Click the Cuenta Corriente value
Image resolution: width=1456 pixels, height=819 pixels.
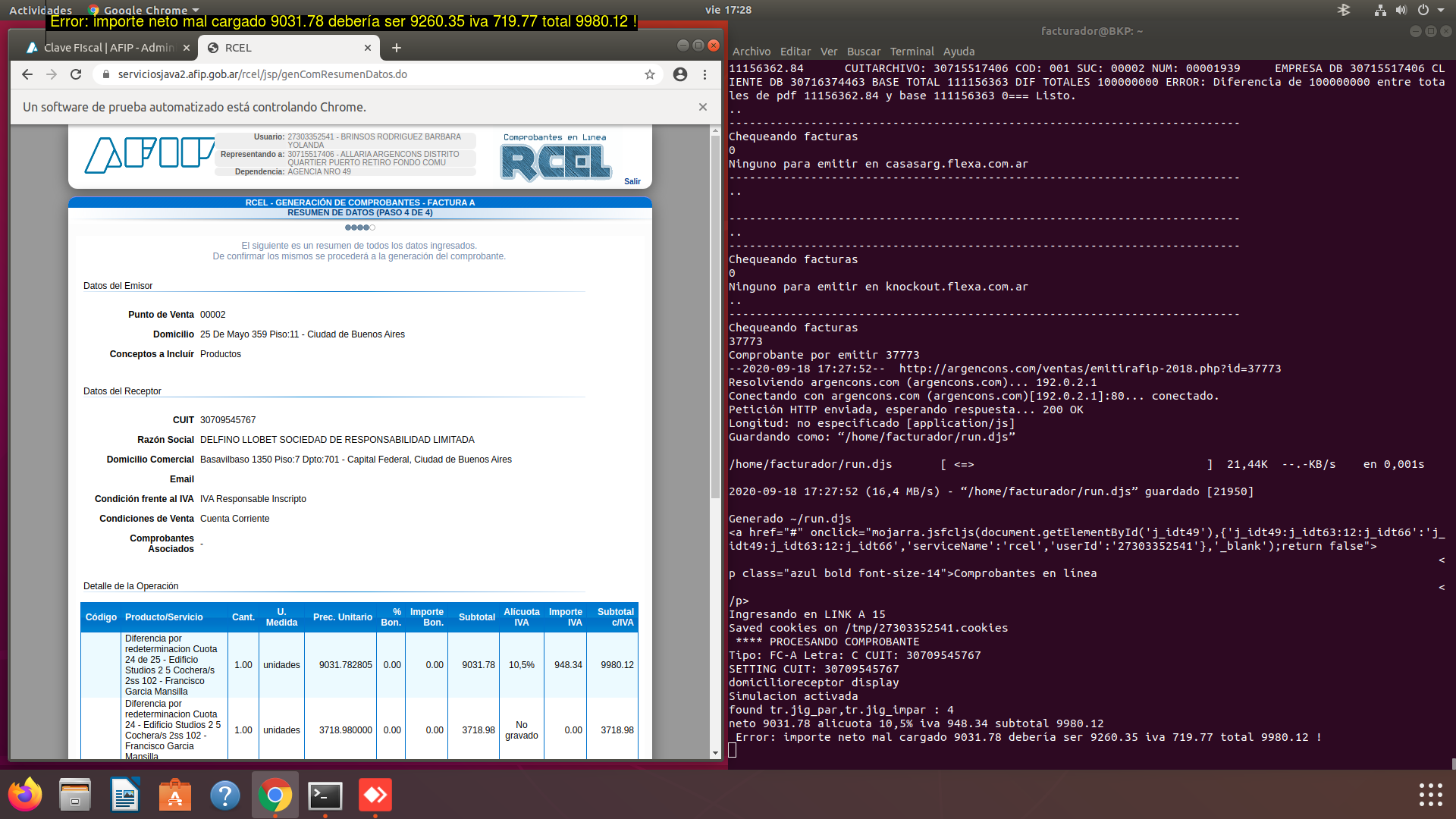234,519
